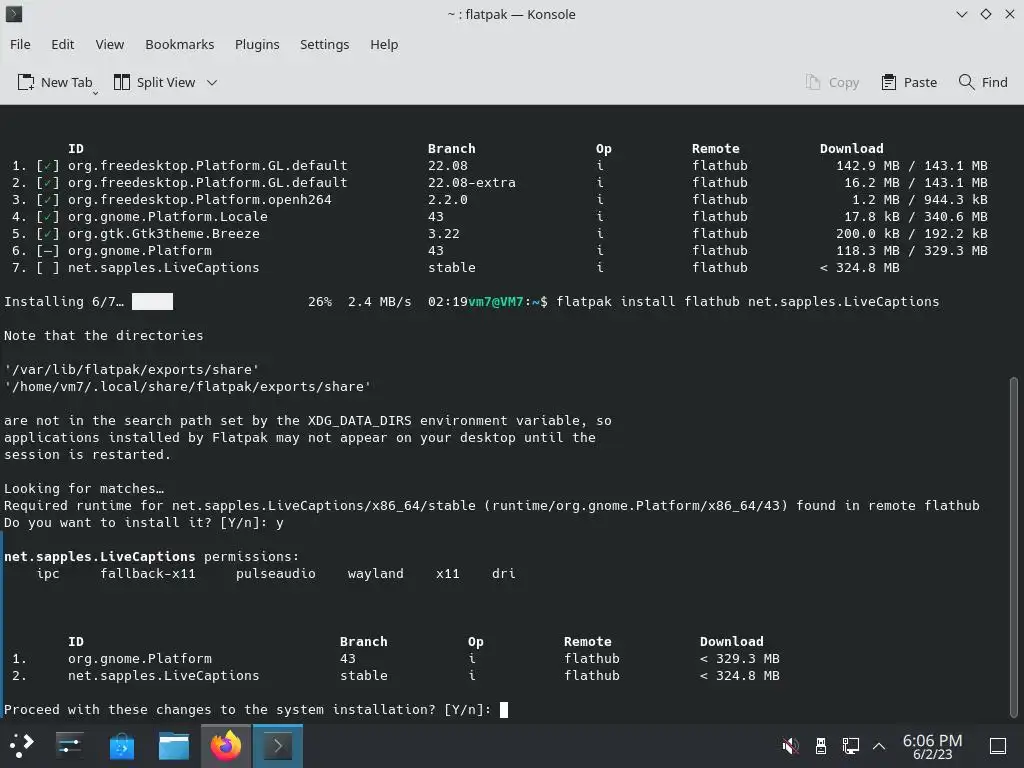
Task: Click the Konsole taskbar entry
Action: point(278,745)
